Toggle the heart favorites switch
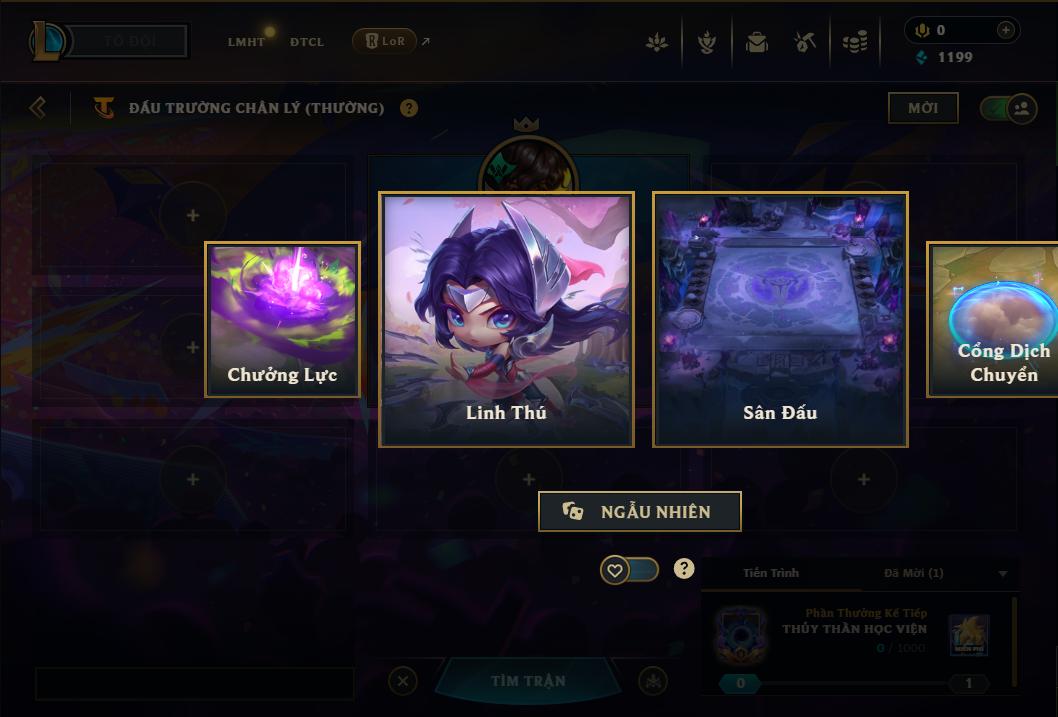 [x=629, y=570]
